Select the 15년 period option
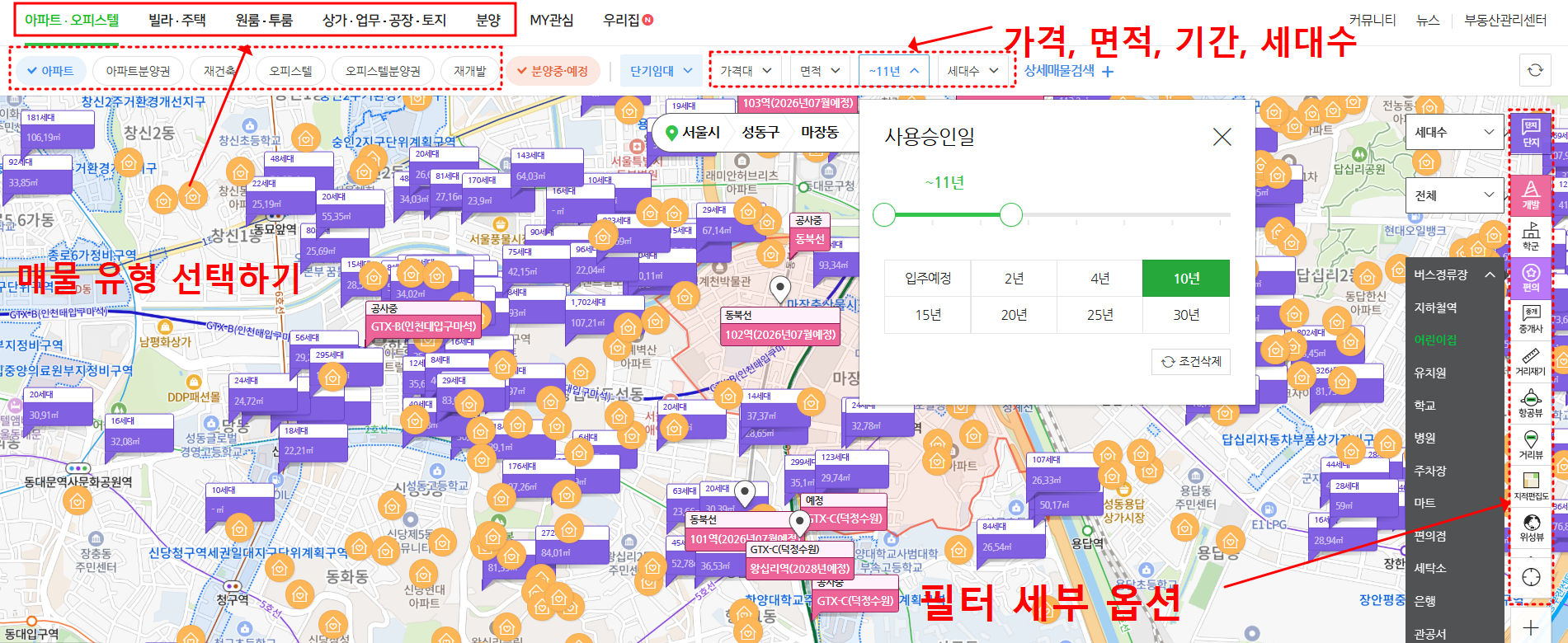Viewport: 1568px width, 643px height. click(928, 315)
